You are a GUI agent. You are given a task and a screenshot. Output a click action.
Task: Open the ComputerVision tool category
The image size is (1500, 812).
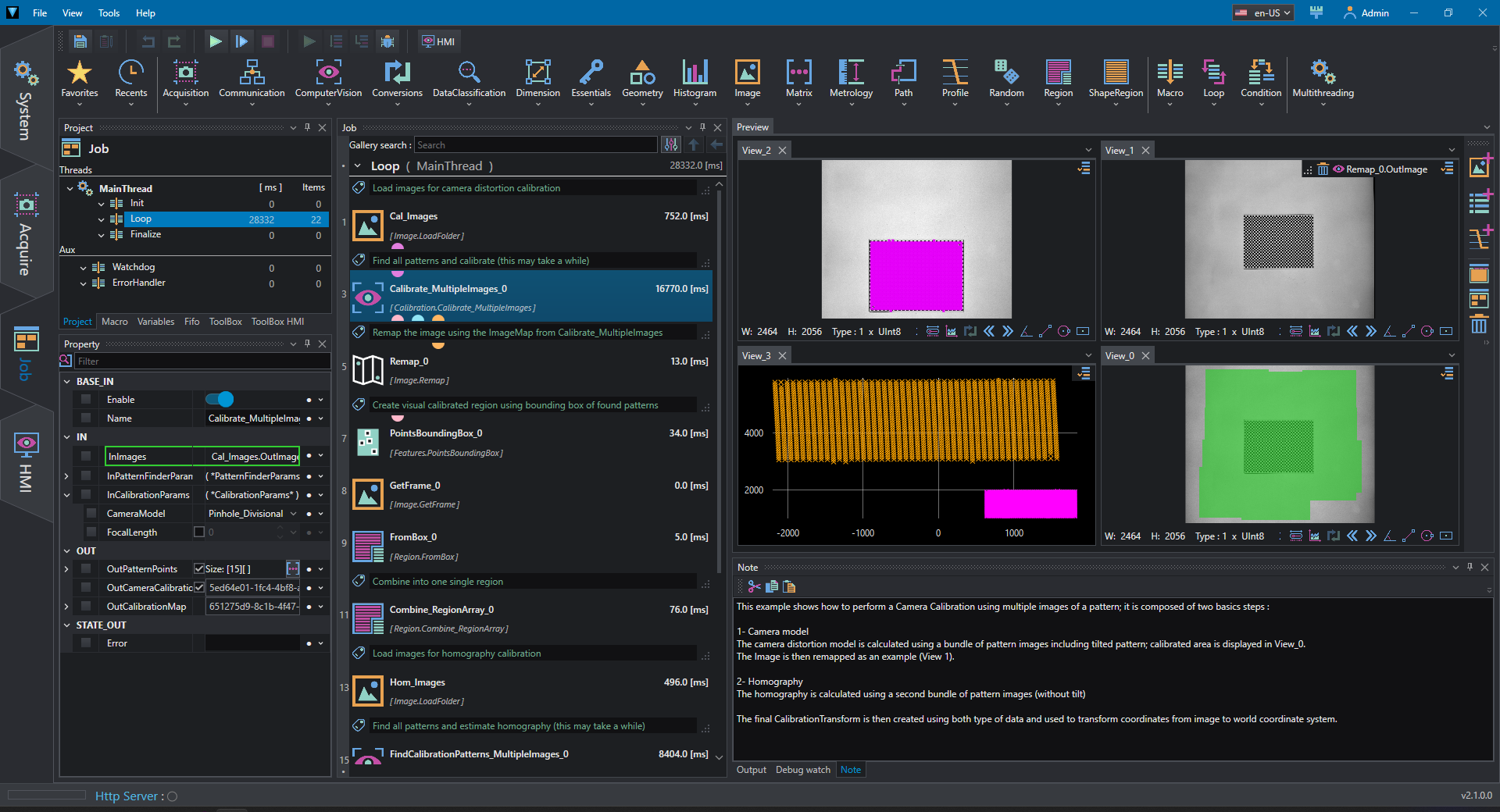(328, 80)
